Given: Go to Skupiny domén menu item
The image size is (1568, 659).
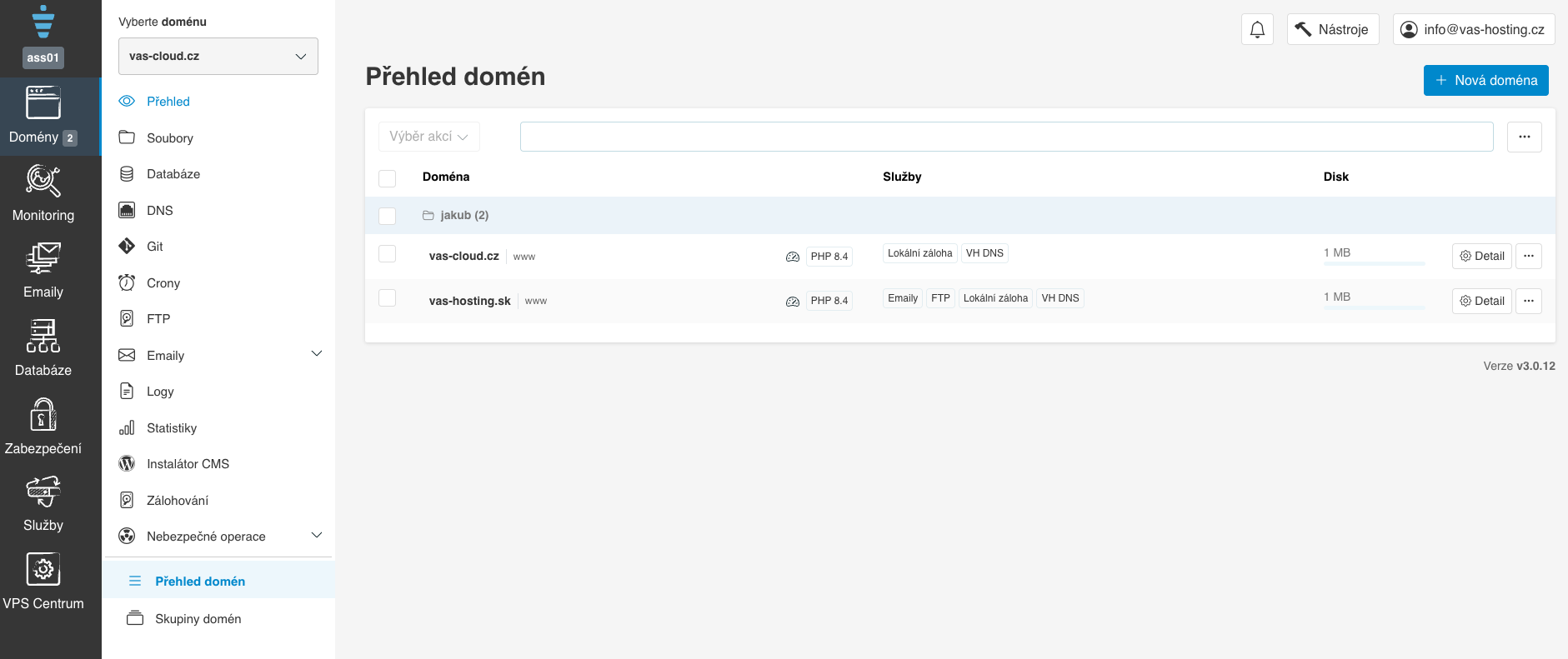Looking at the screenshot, I should 198,619.
